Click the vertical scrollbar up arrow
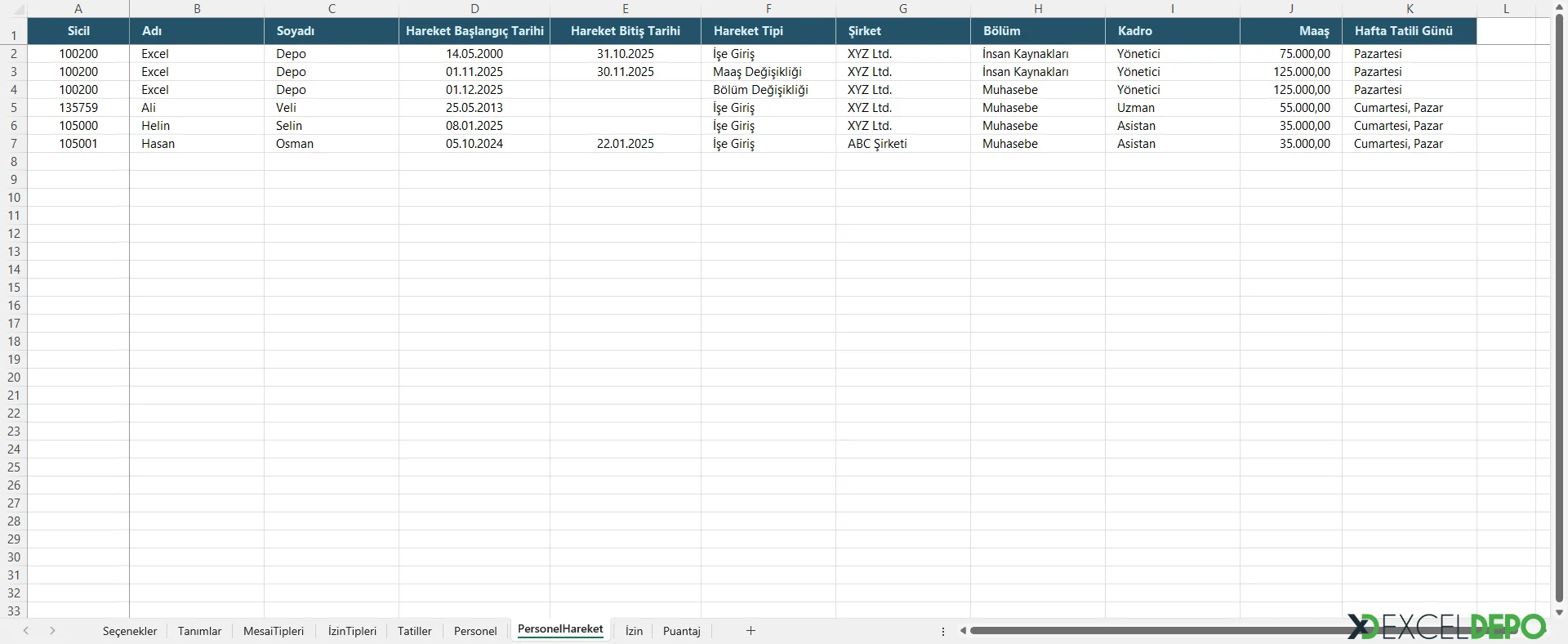Viewport: 1568px width, 644px height. tap(1559, 7)
